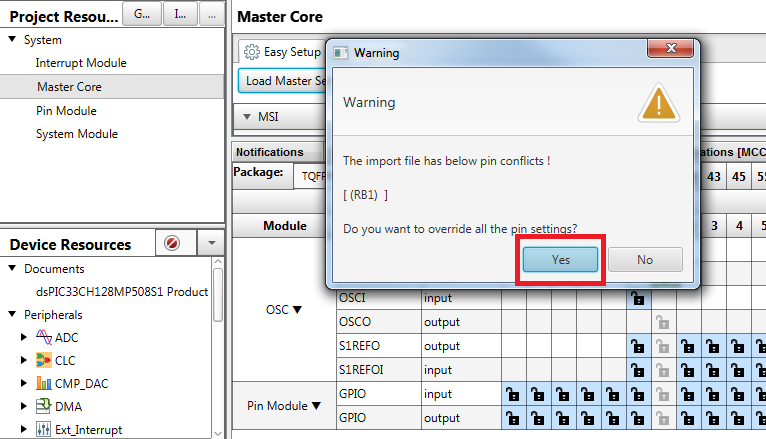
Task: Click the CMP_DAC bar chart icon
Action: [44, 383]
